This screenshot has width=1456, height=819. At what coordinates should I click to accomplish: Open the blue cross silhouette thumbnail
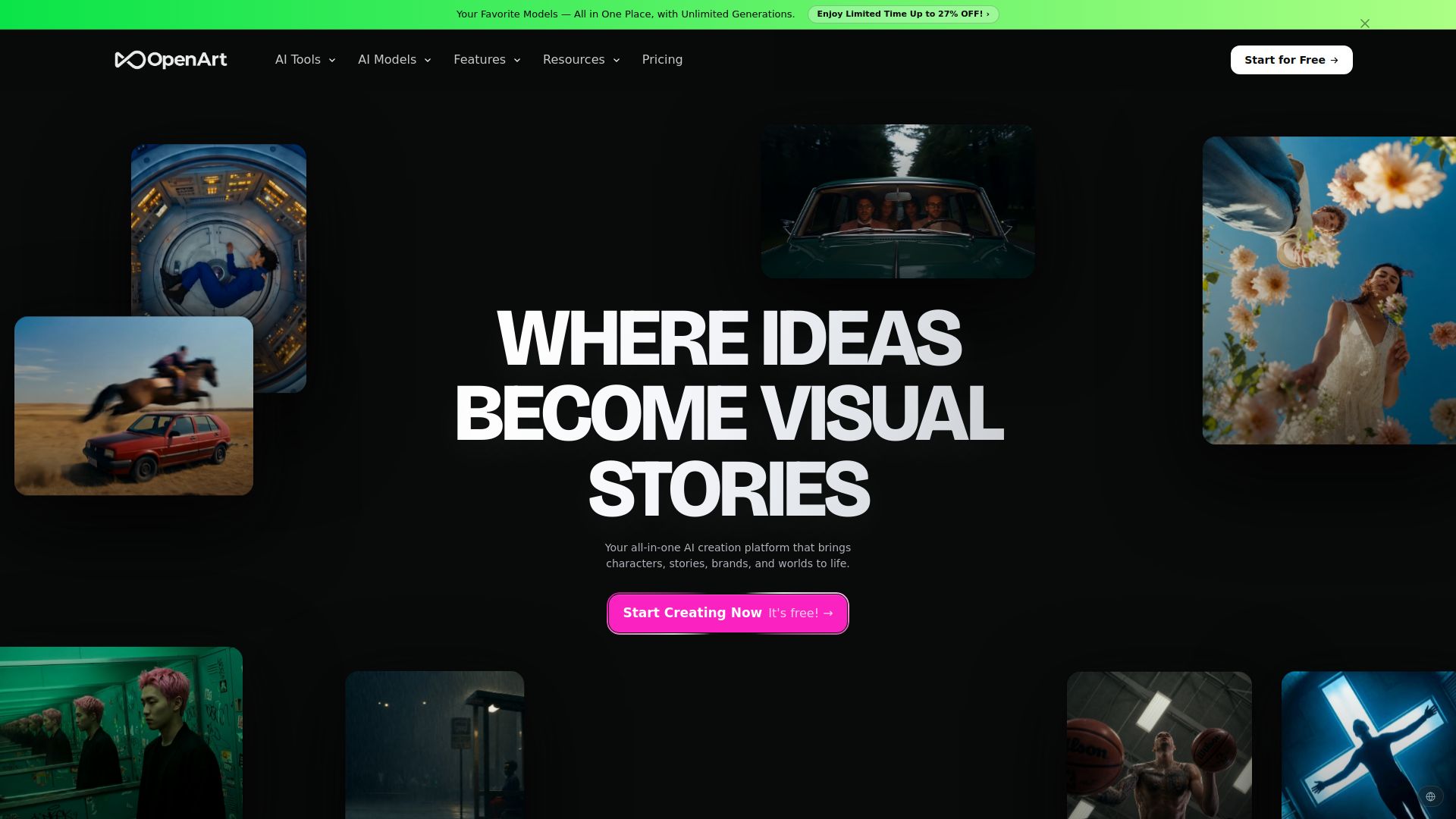pos(1369,745)
